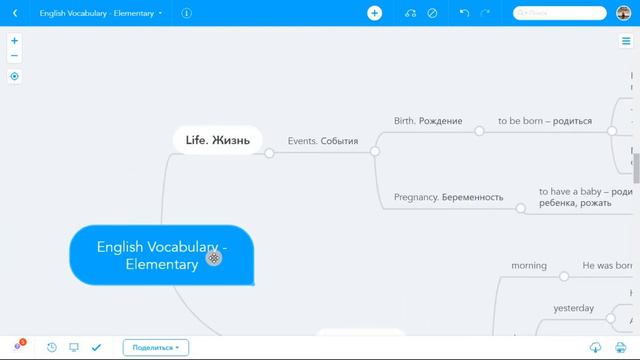Focus the search field

[560, 13]
